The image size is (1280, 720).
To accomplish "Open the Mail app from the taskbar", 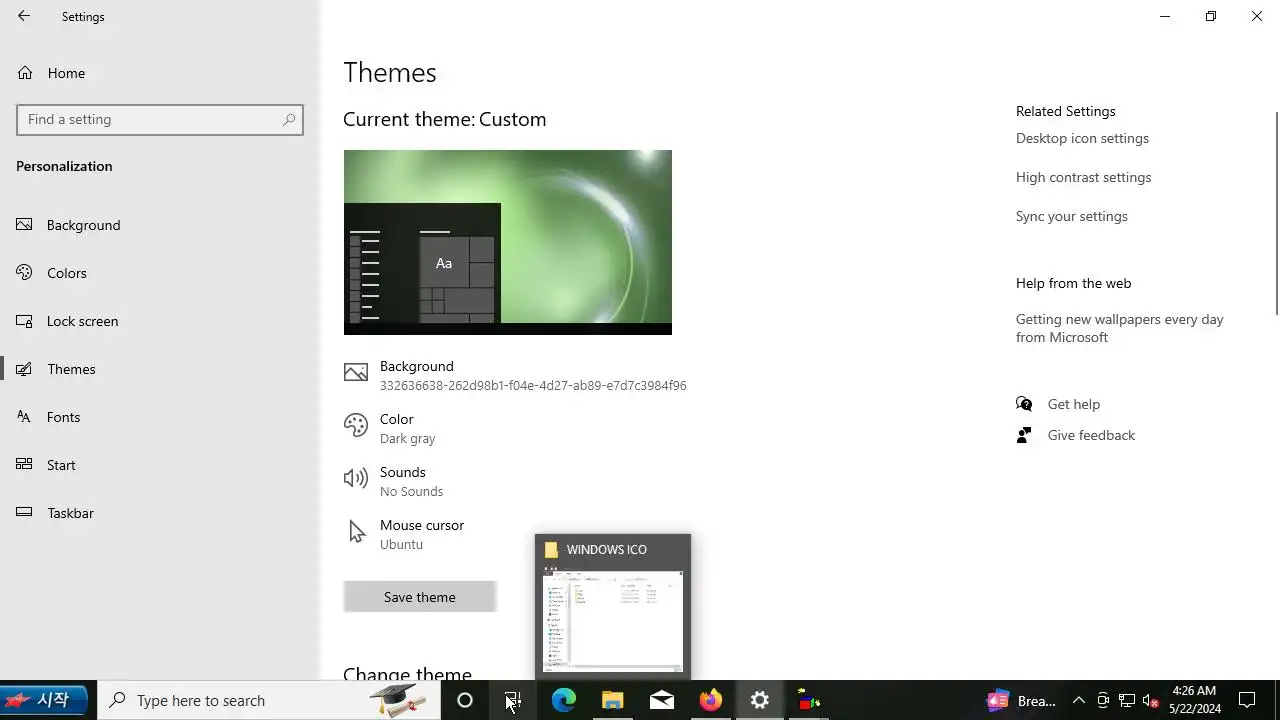I will tap(662, 701).
